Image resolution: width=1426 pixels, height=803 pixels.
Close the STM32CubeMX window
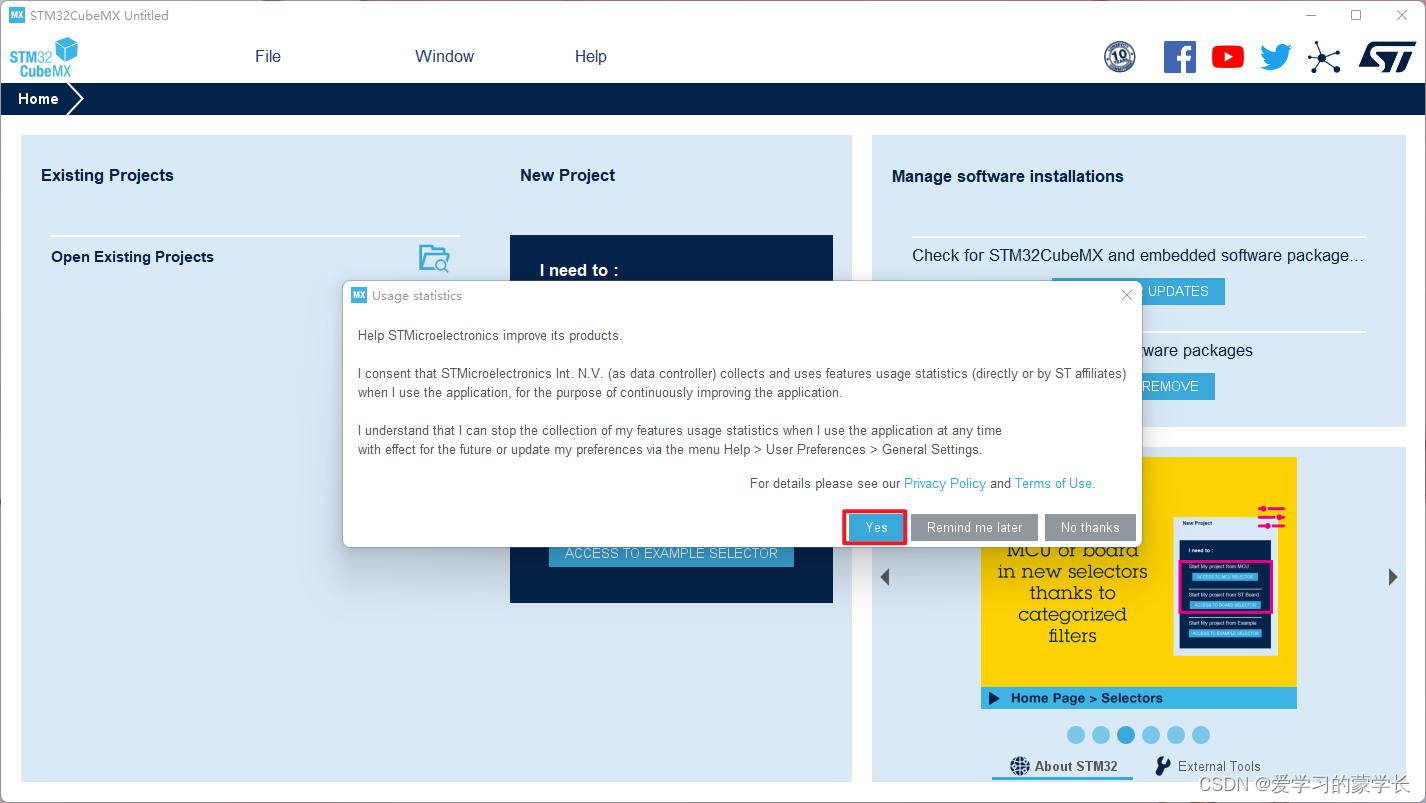pyautogui.click(x=1402, y=15)
